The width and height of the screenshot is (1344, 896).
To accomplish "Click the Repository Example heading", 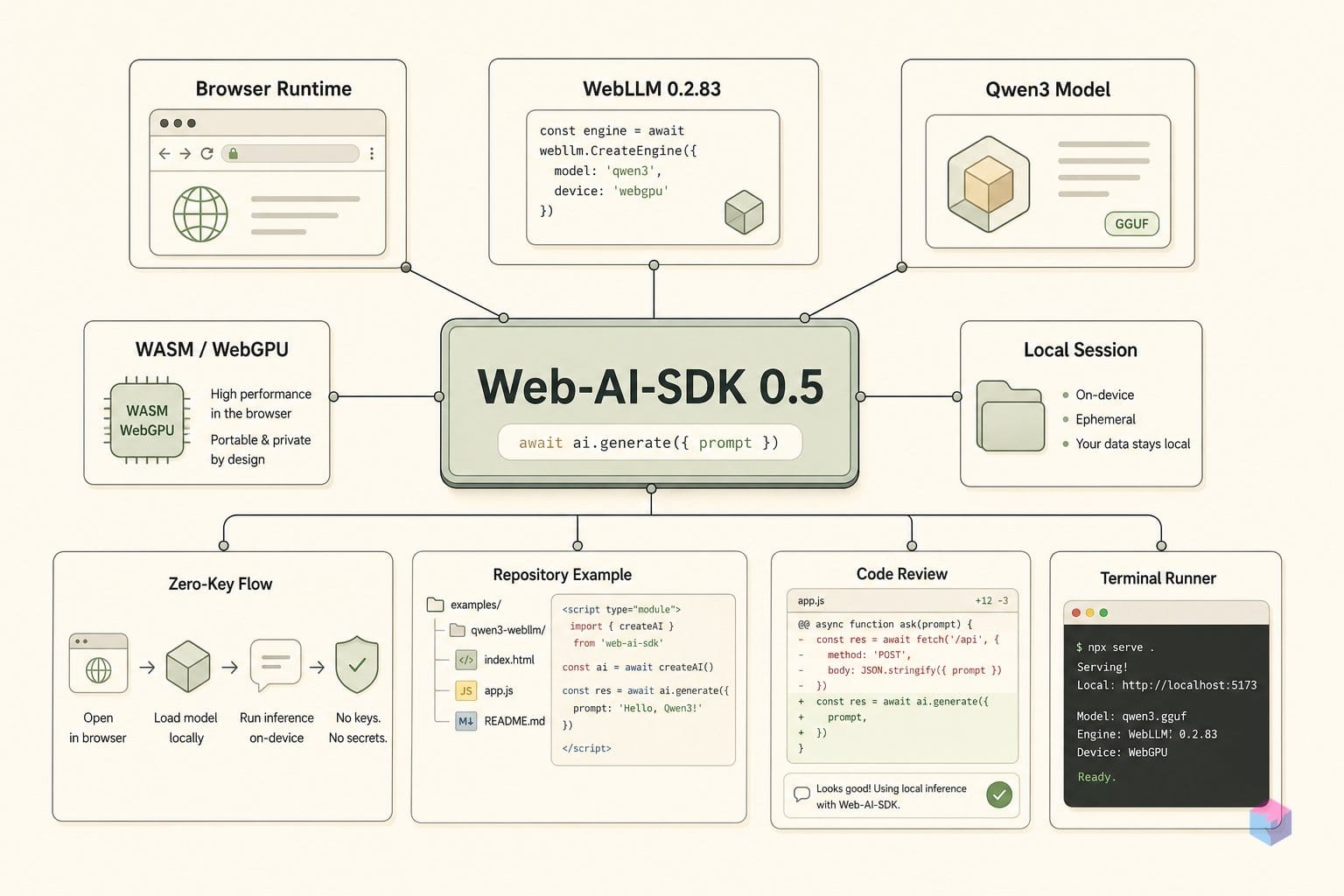I will pyautogui.click(x=562, y=575).
